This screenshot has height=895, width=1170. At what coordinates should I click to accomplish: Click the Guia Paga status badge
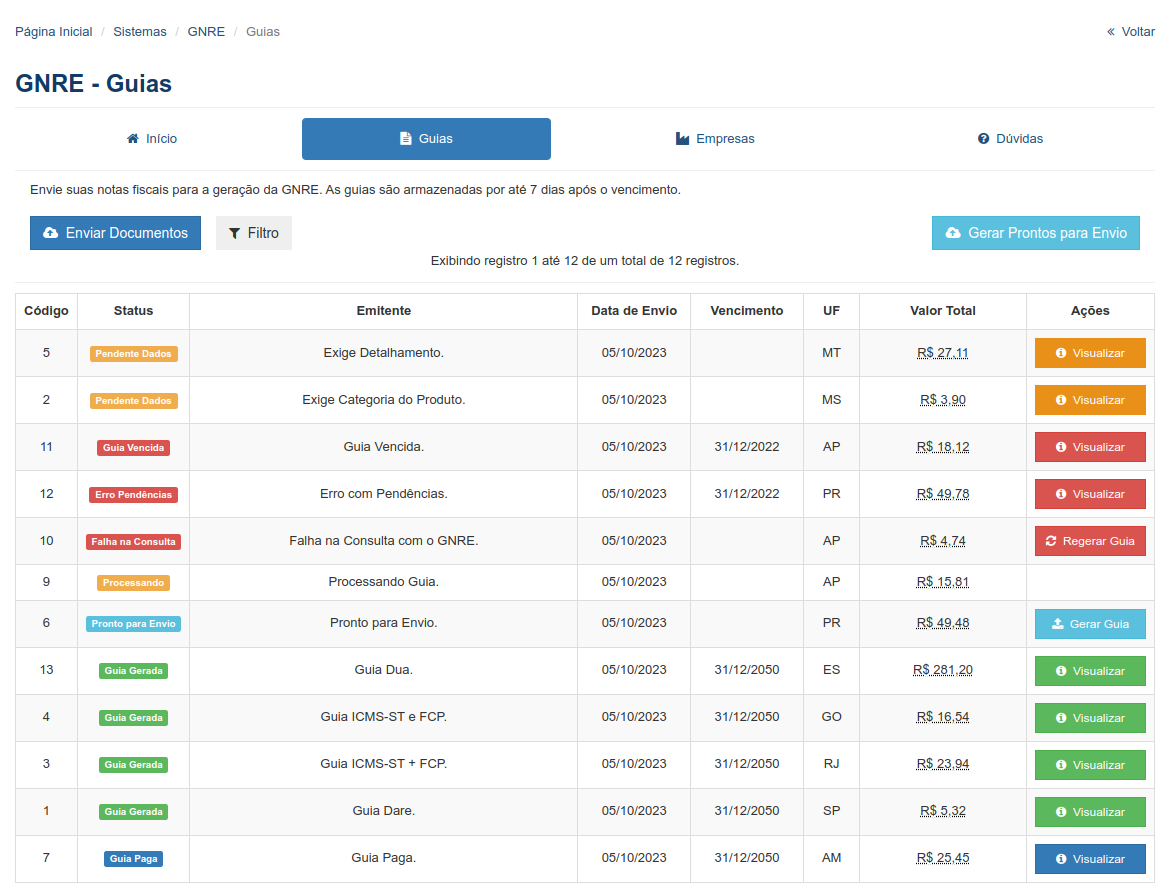[134, 859]
